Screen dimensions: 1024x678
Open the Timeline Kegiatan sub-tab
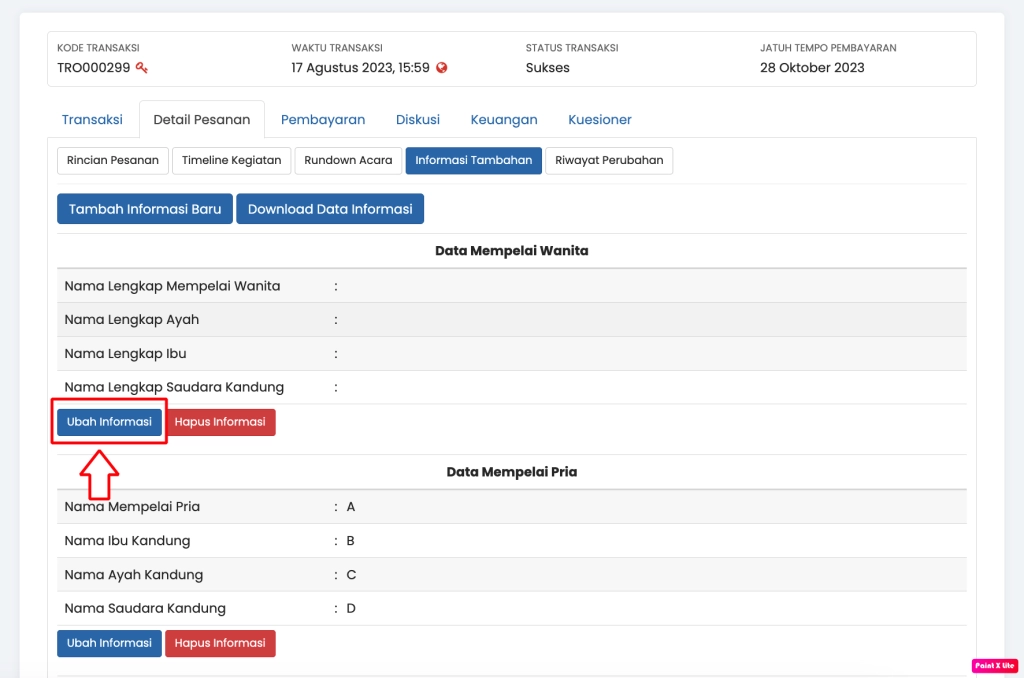click(x=232, y=160)
